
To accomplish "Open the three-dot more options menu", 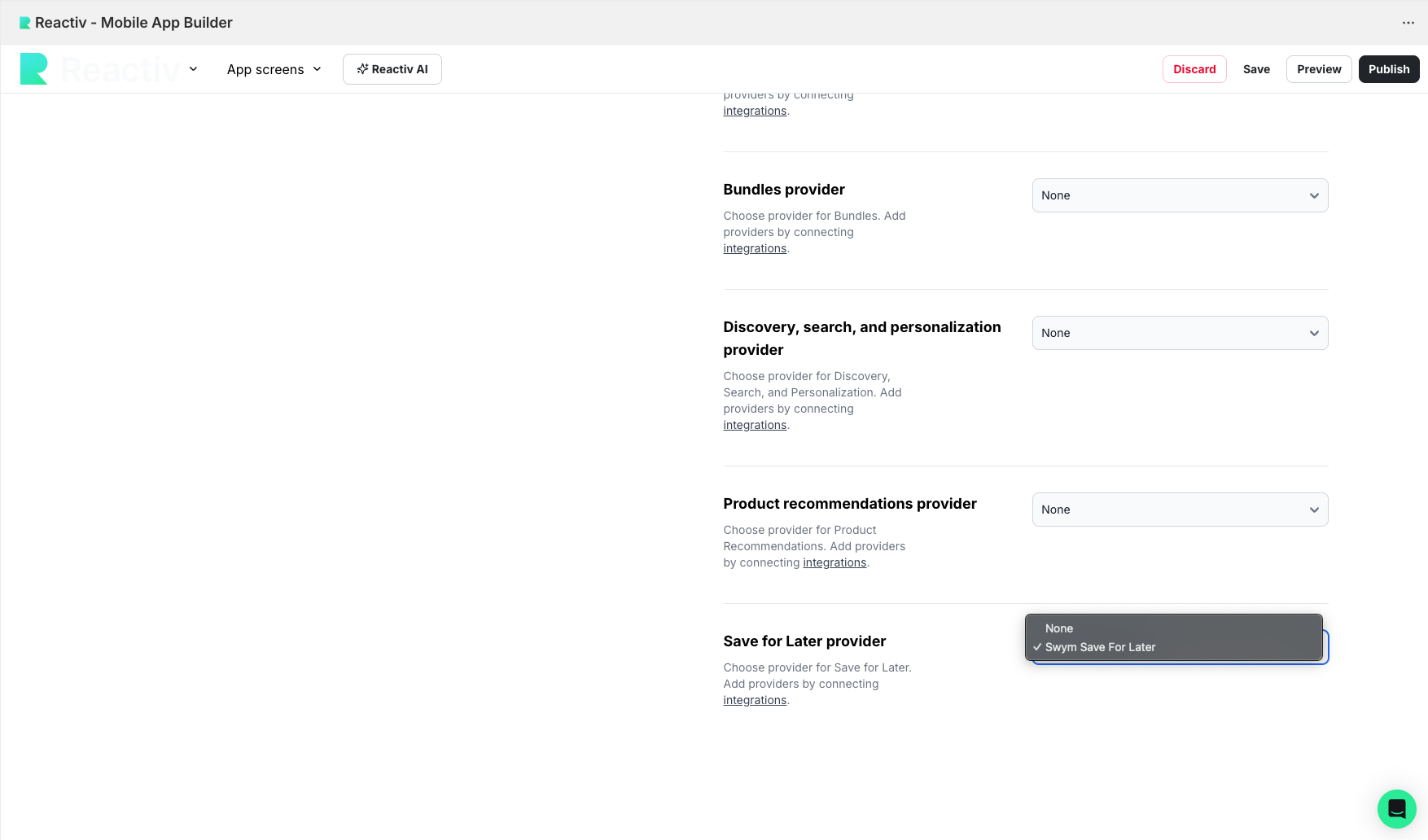I will coord(1408,23).
